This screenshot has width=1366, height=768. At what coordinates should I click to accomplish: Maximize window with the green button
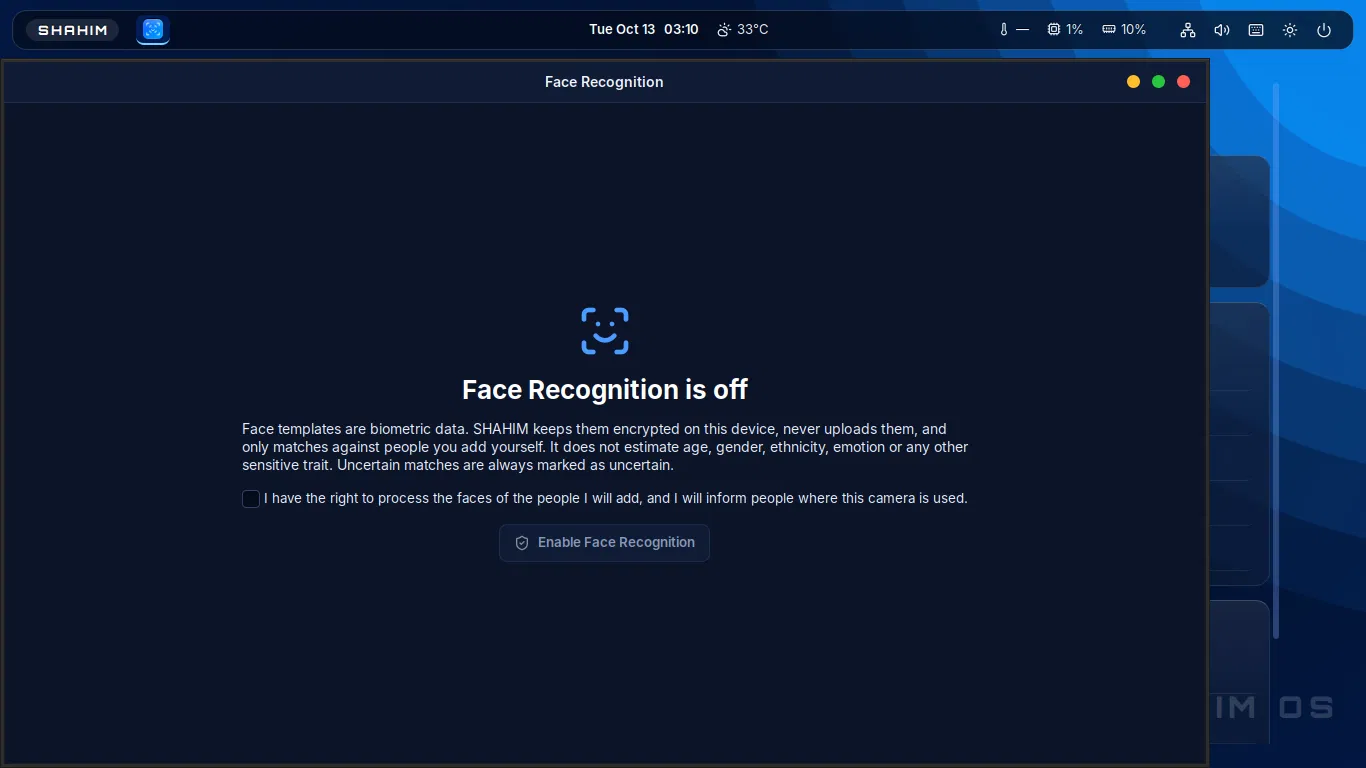click(x=1158, y=82)
